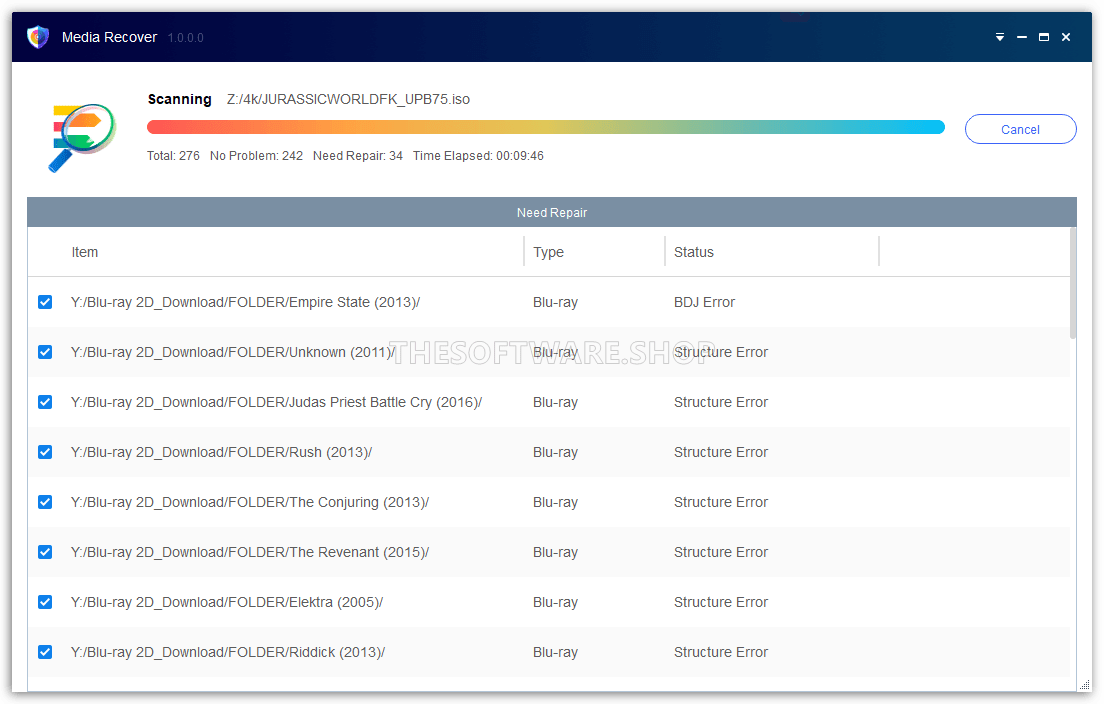This screenshot has width=1104, height=704.
Task: Uncheck the Unknown (2011) checkbox
Action: (45, 352)
